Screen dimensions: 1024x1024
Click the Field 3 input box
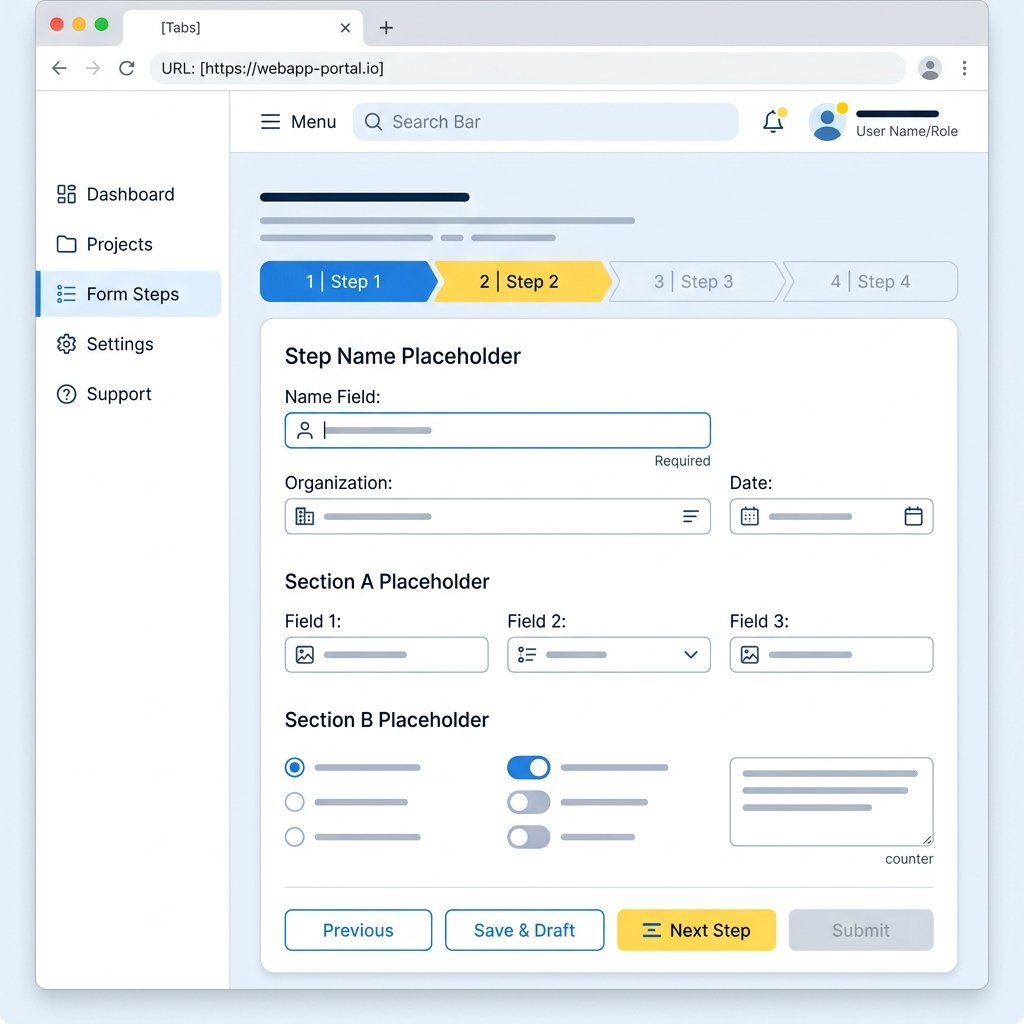click(831, 654)
